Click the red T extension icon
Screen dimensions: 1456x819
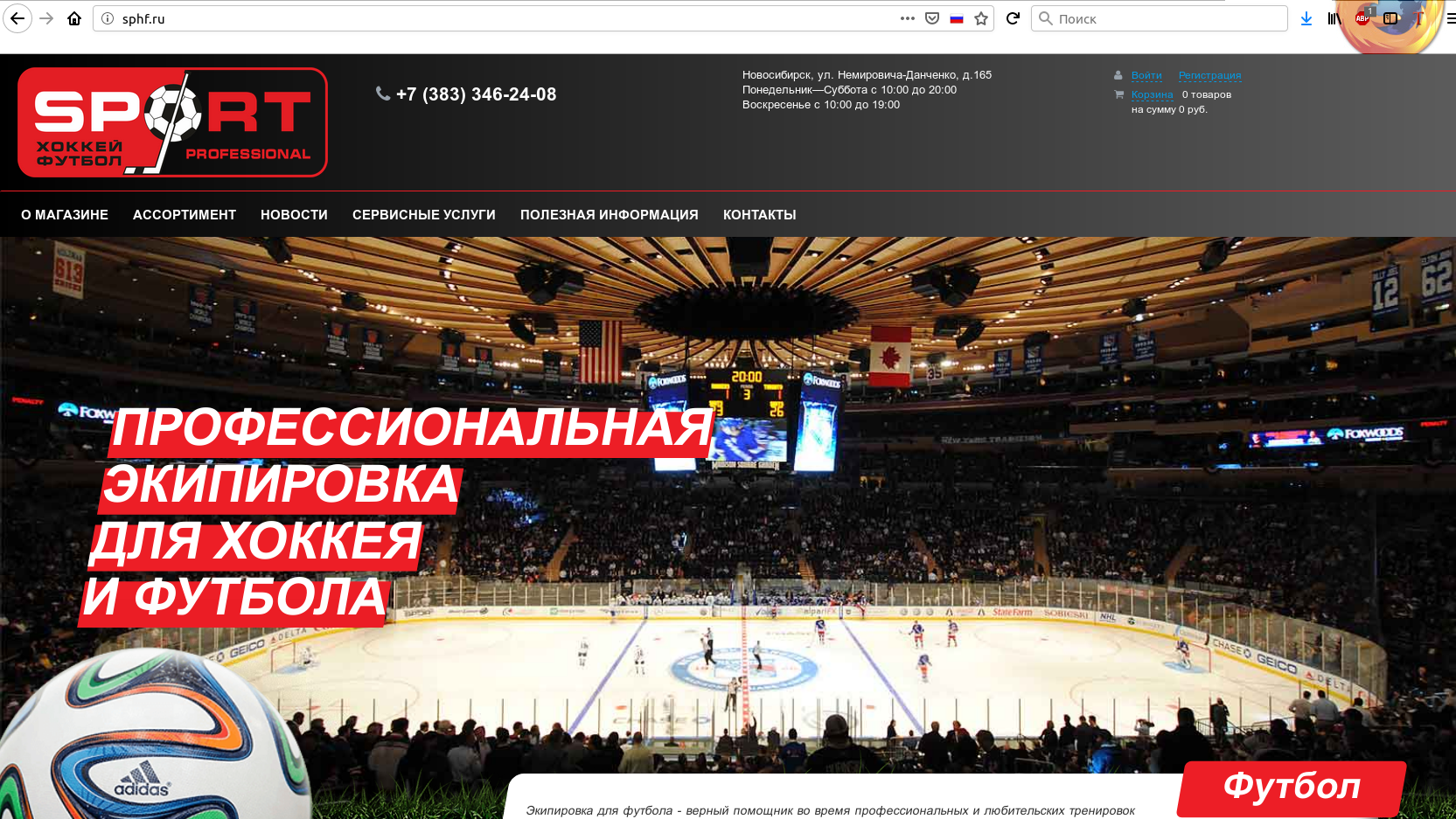pos(1419,18)
